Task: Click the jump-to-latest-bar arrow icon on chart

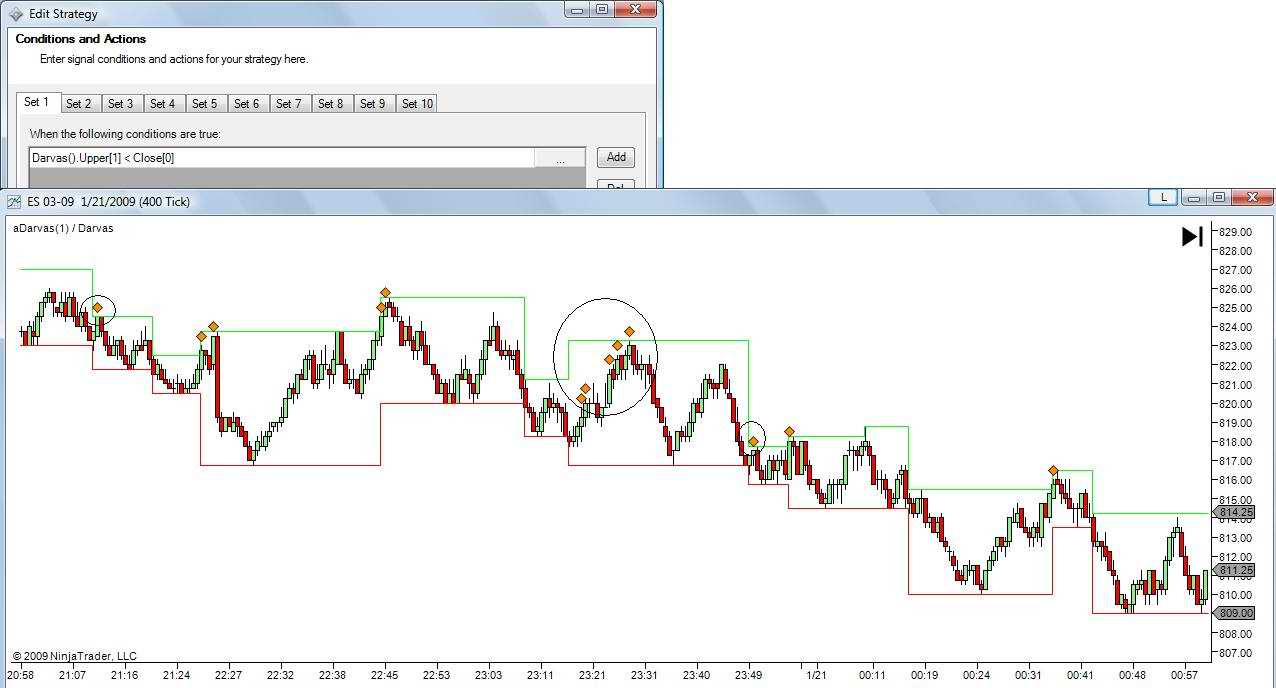Action: (1192, 237)
